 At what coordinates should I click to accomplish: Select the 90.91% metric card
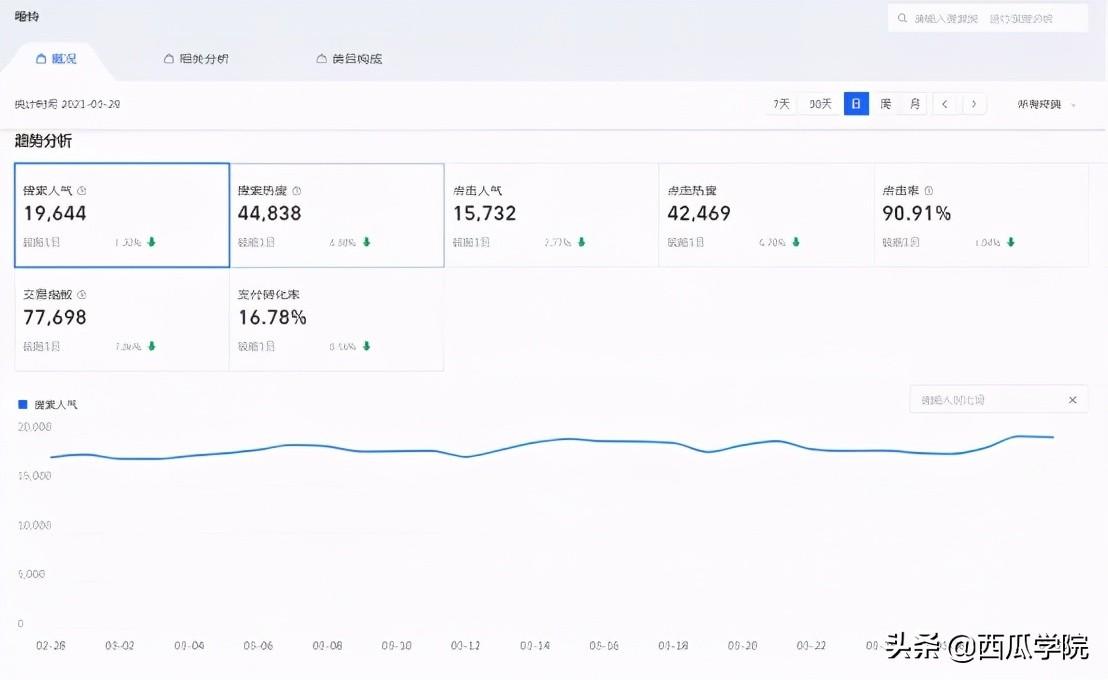coord(982,215)
